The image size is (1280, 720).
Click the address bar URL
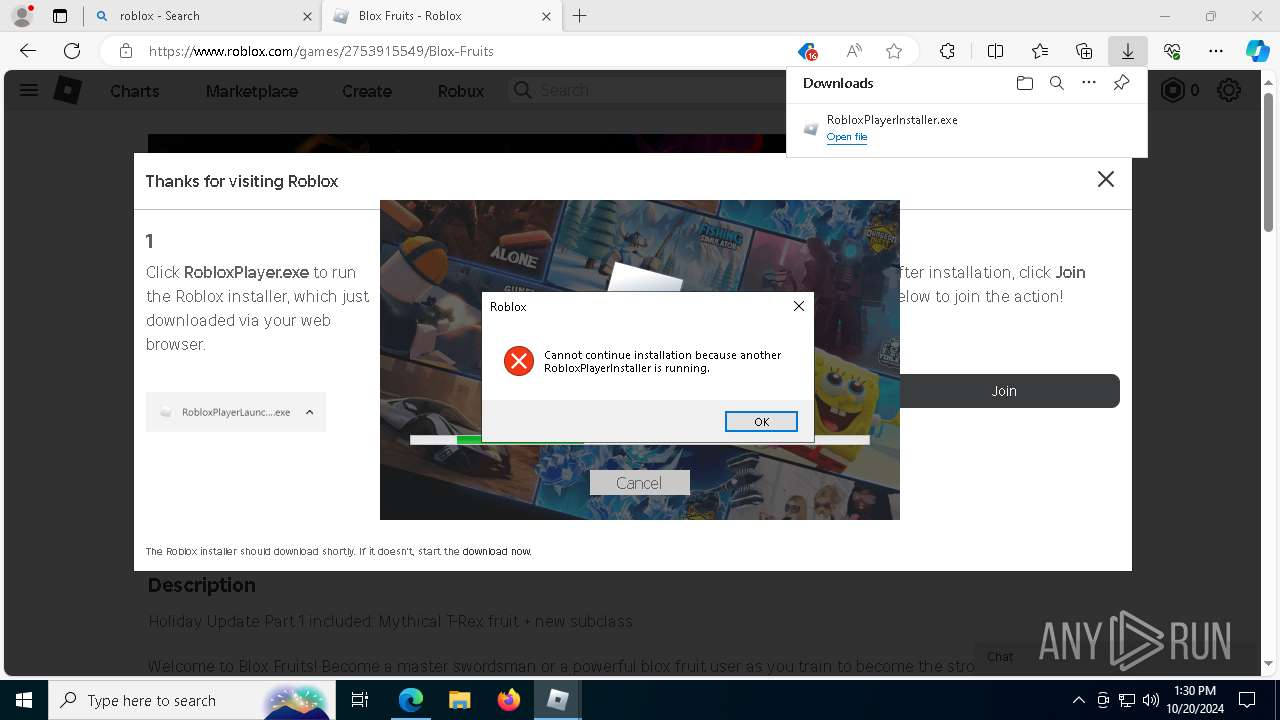tap(321, 51)
